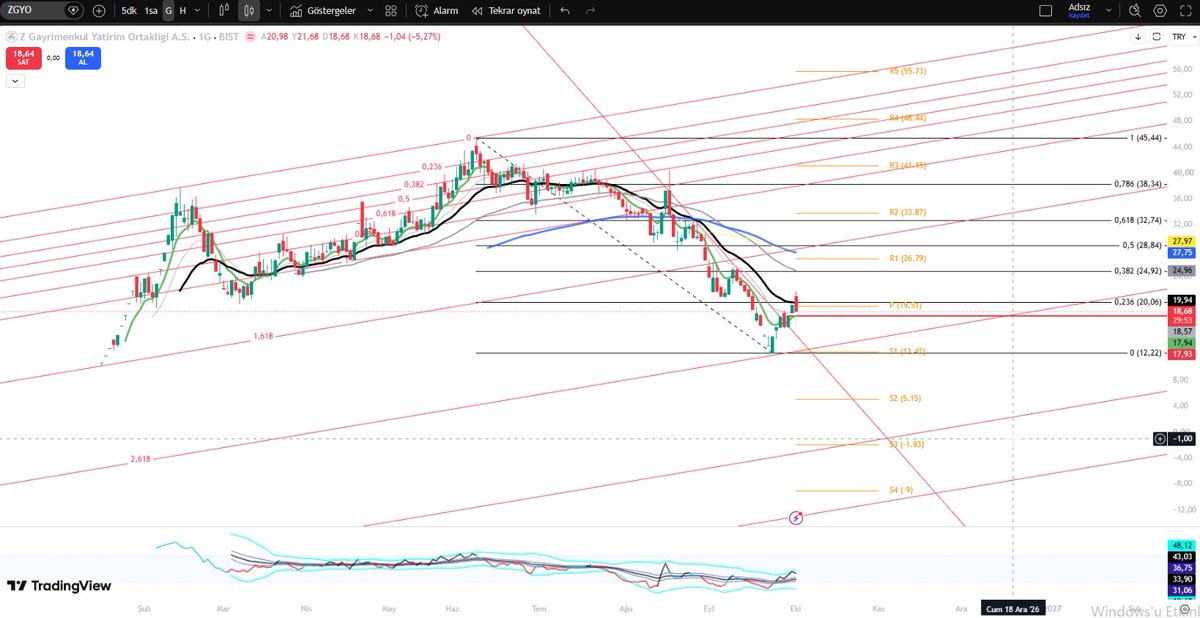
Task: Click the blue 27,75 price tag
Action: point(1181,253)
